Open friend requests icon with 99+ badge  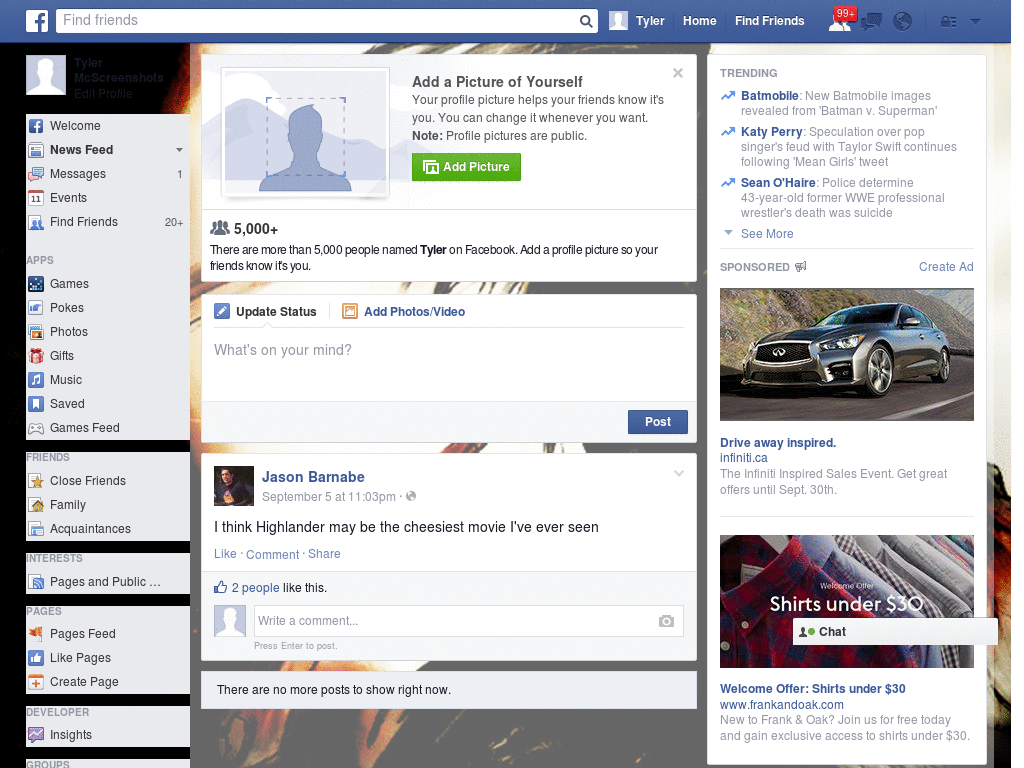[x=840, y=20]
